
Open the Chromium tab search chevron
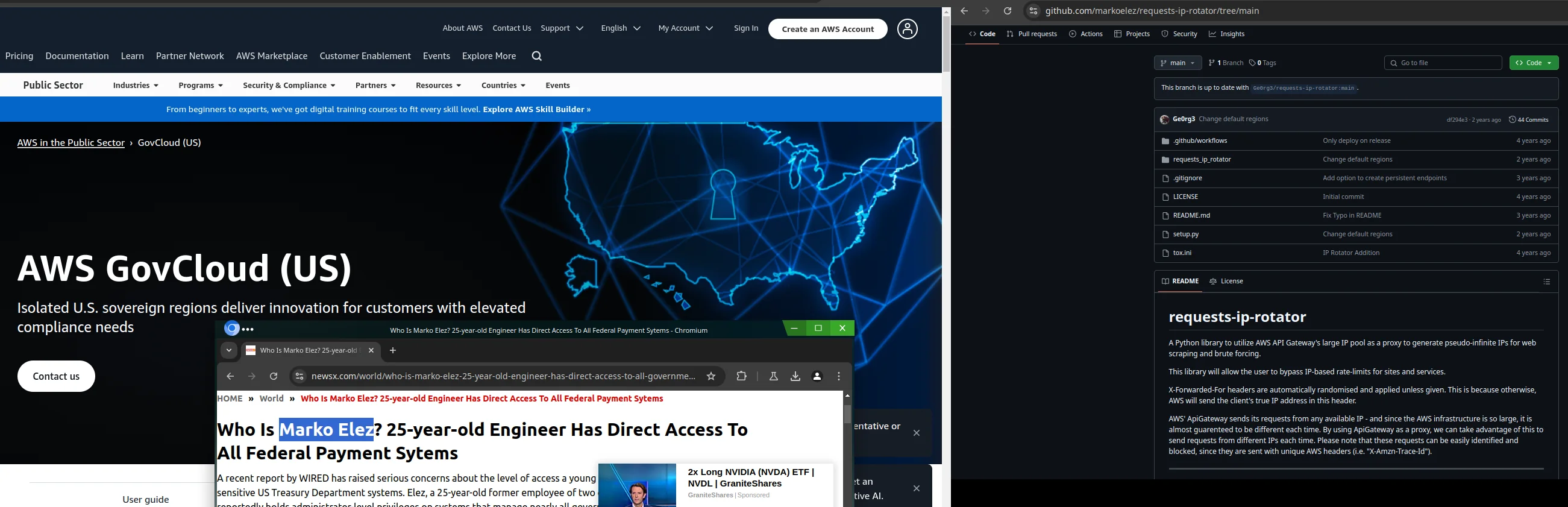(x=229, y=350)
